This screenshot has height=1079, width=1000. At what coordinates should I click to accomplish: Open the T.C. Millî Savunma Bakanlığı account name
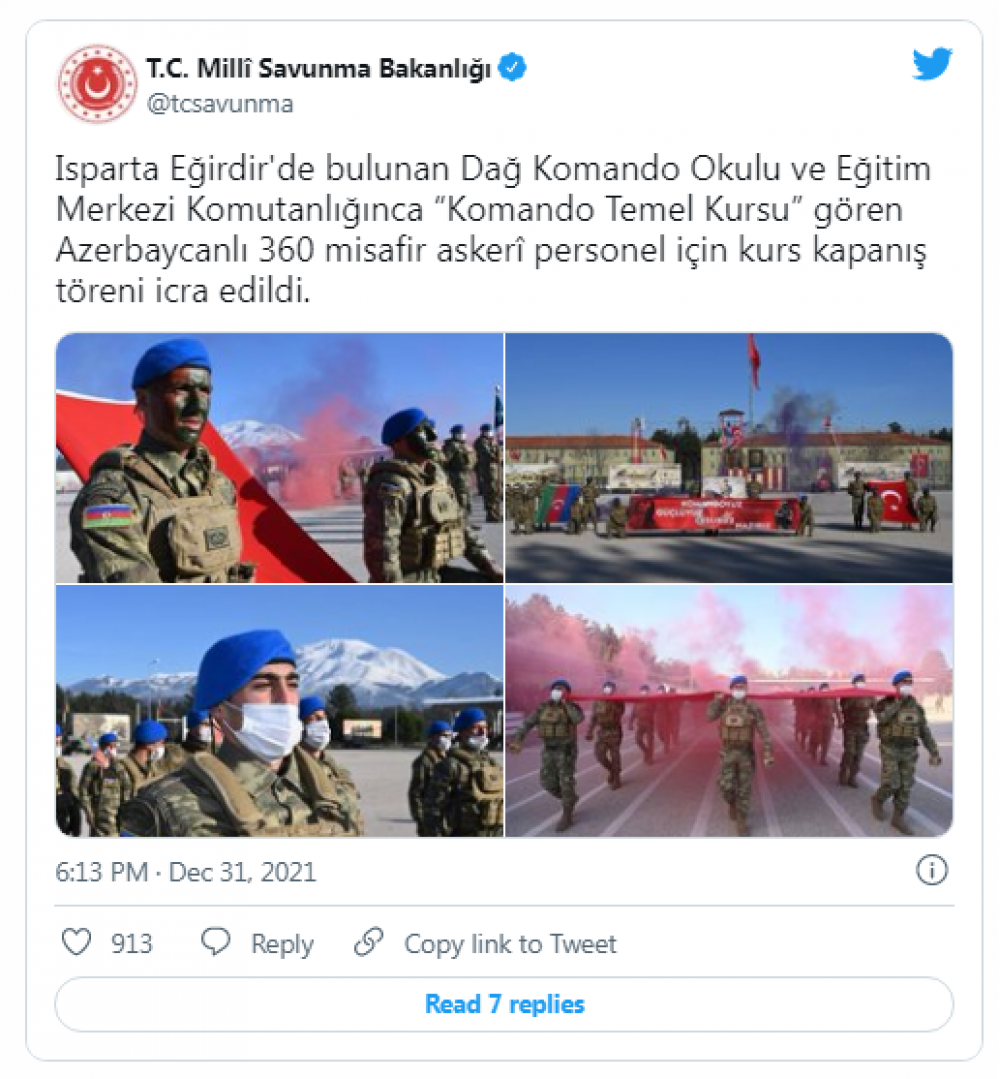tap(319, 68)
